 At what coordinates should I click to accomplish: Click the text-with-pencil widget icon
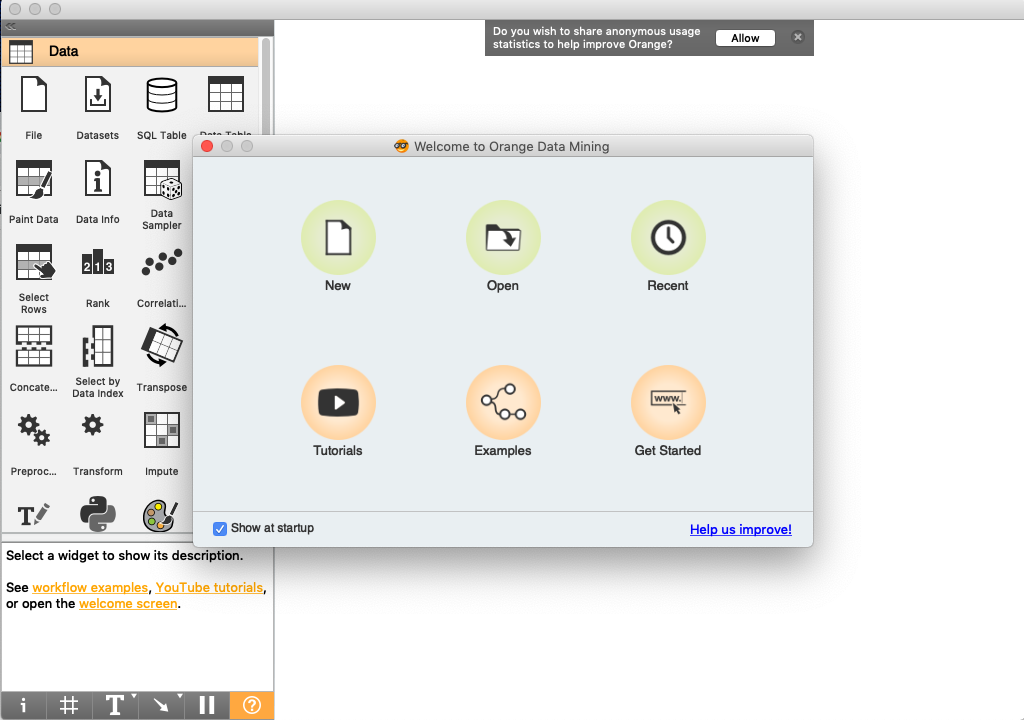33,515
